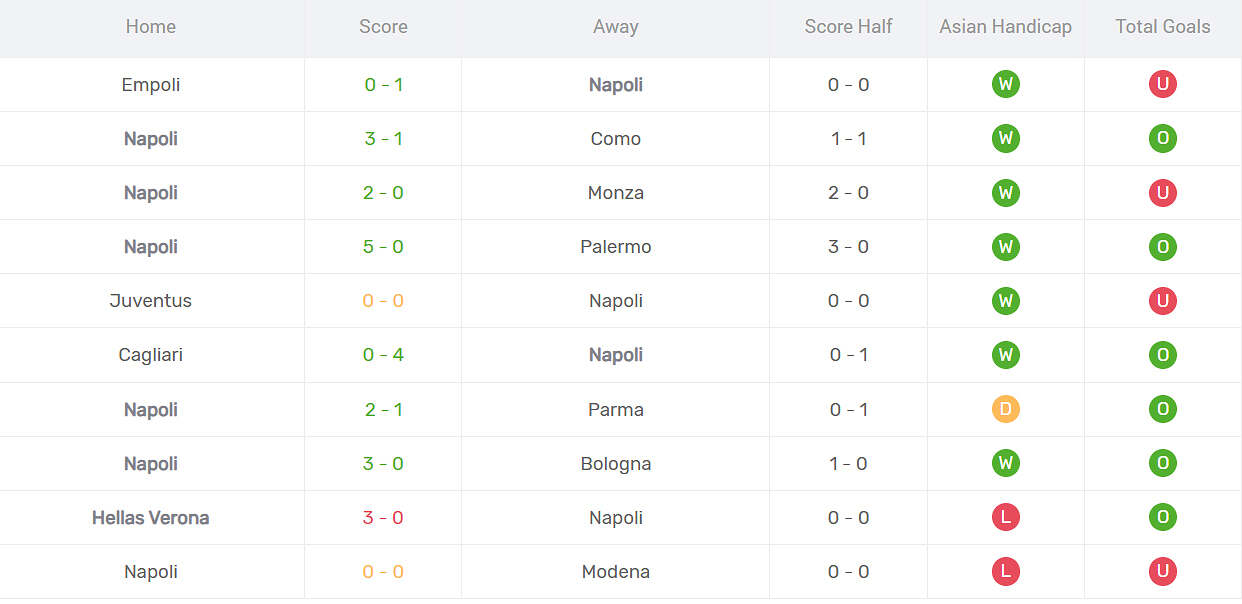Open the Juventus team link
Screen dimensions: 1242x604
(x=151, y=301)
